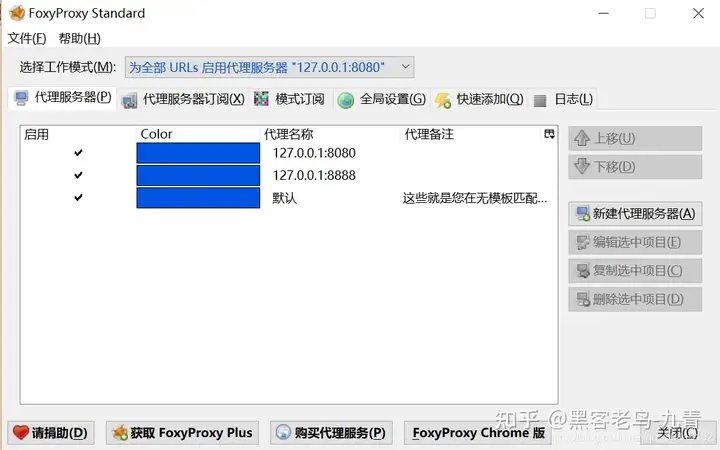
Task: Click the FoxyProxy fox icon in title bar
Action: click(17, 13)
